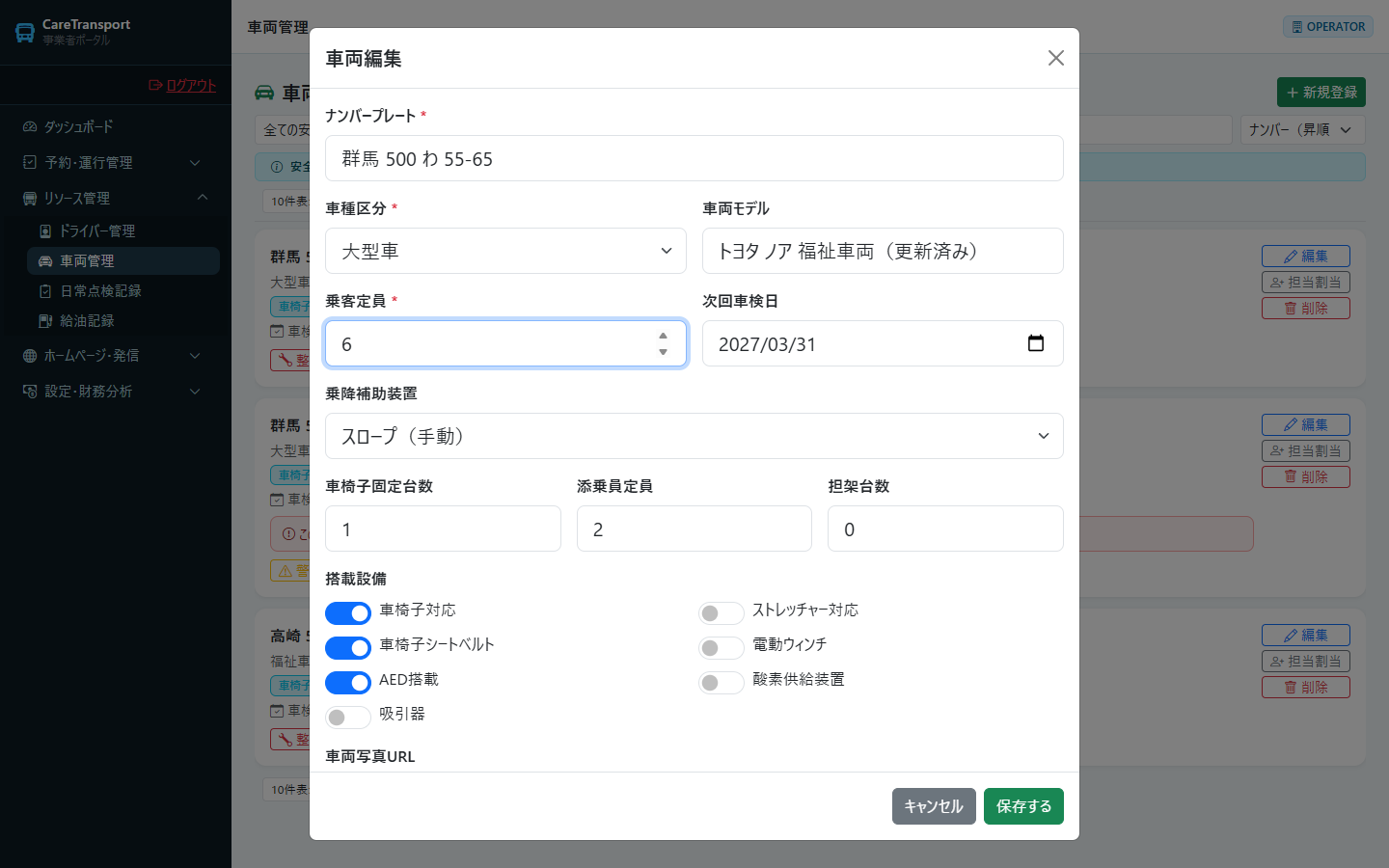The width and height of the screenshot is (1389, 868).
Task: Open the 乗降補助装置 select box
Action: (694, 436)
